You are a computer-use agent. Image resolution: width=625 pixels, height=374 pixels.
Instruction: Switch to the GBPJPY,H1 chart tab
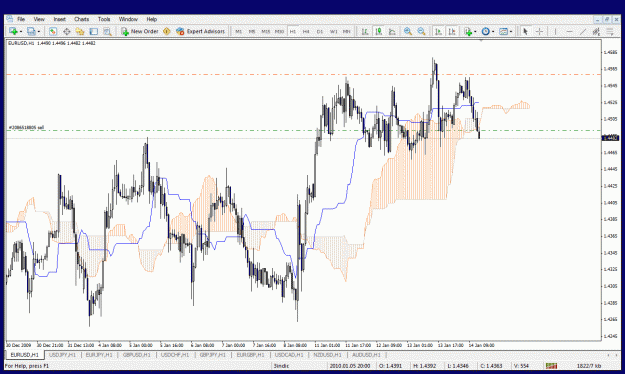click(213, 355)
